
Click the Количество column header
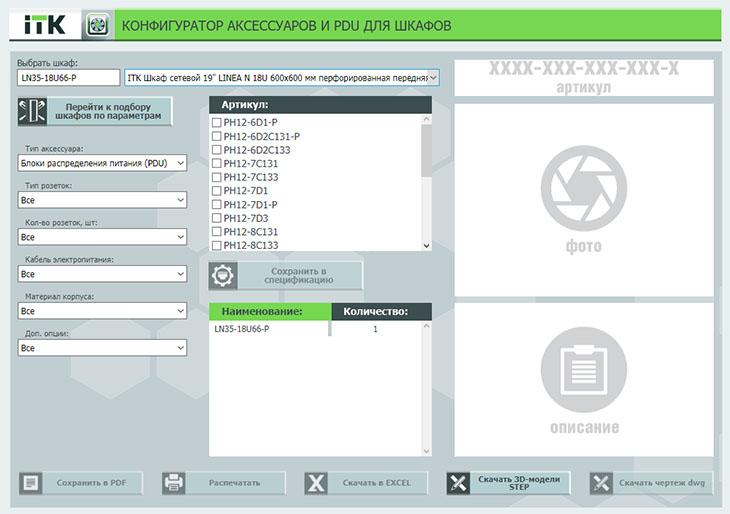(x=382, y=311)
